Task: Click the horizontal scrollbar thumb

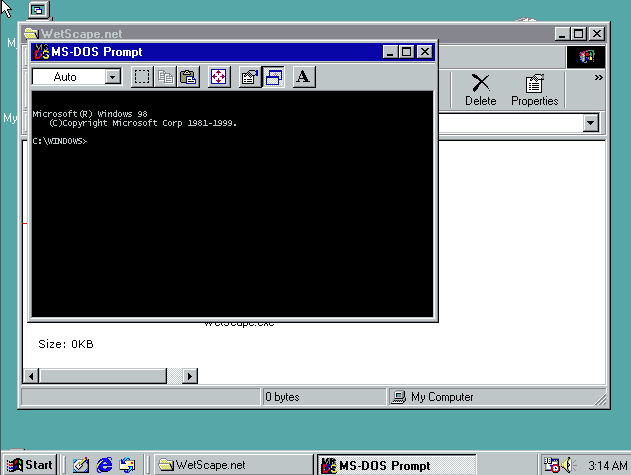Action: (103, 376)
